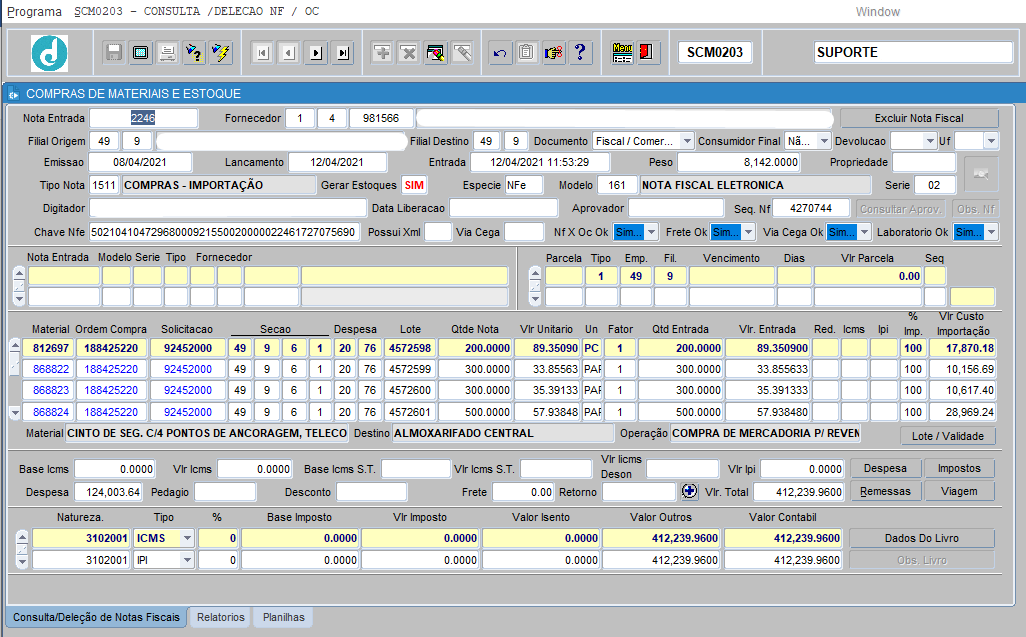Image resolution: width=1026 pixels, height=637 pixels.
Task: Click the Save diskette toolbar icon
Action: [x=114, y=52]
